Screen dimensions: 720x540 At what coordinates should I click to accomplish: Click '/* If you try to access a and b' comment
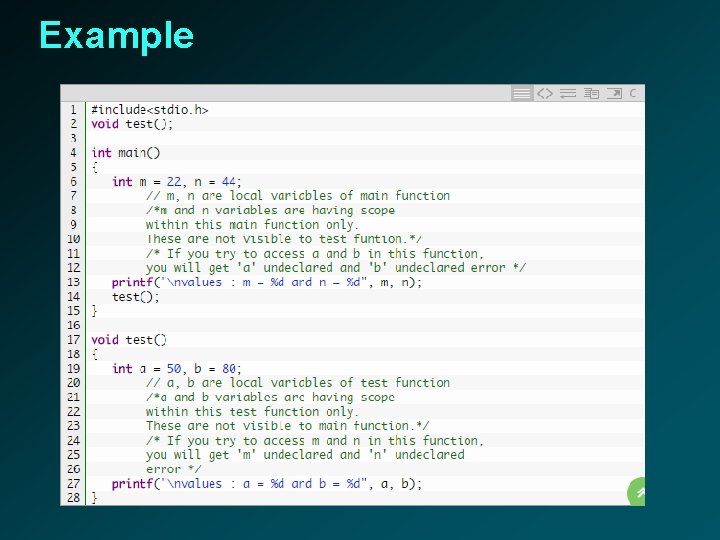coord(315,254)
